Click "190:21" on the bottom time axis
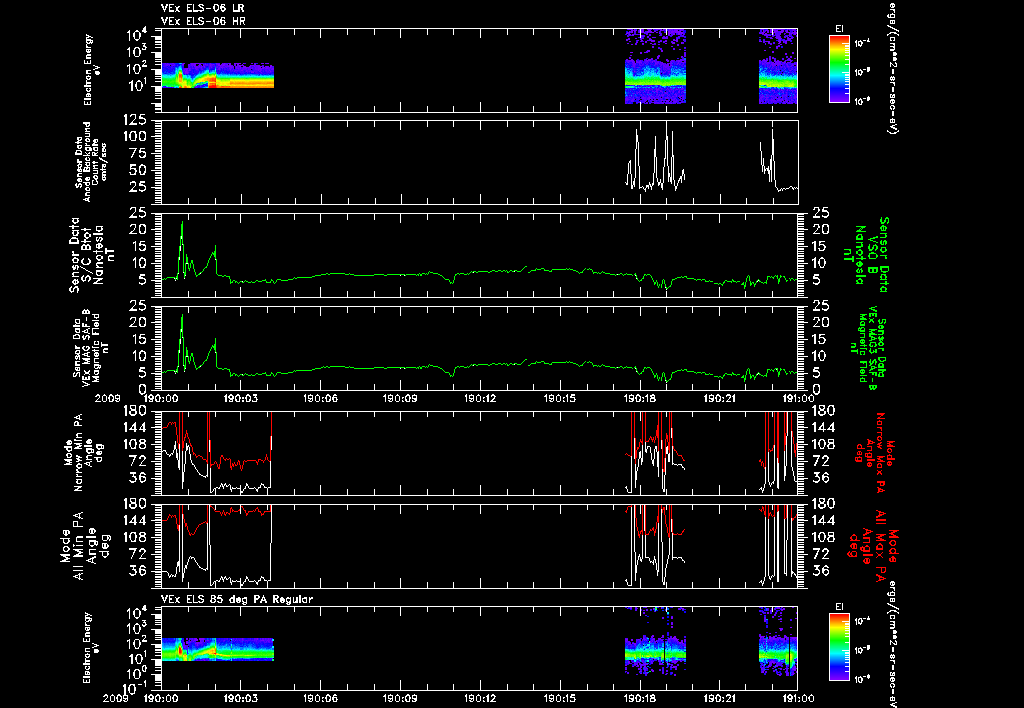Viewport: 1024px width, 708px height. (x=719, y=698)
